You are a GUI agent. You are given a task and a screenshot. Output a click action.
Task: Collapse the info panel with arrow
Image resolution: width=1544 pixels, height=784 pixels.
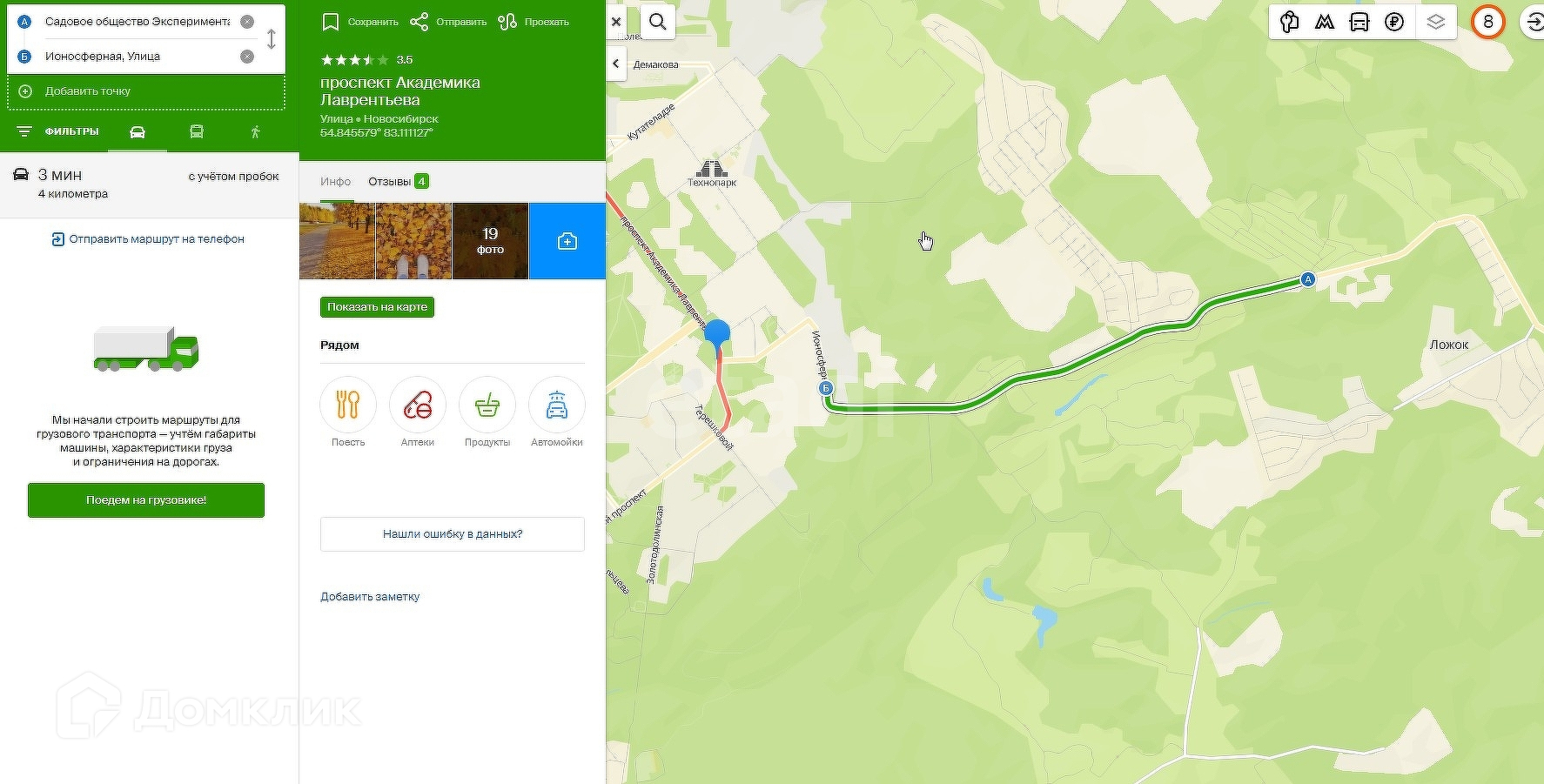(616, 64)
